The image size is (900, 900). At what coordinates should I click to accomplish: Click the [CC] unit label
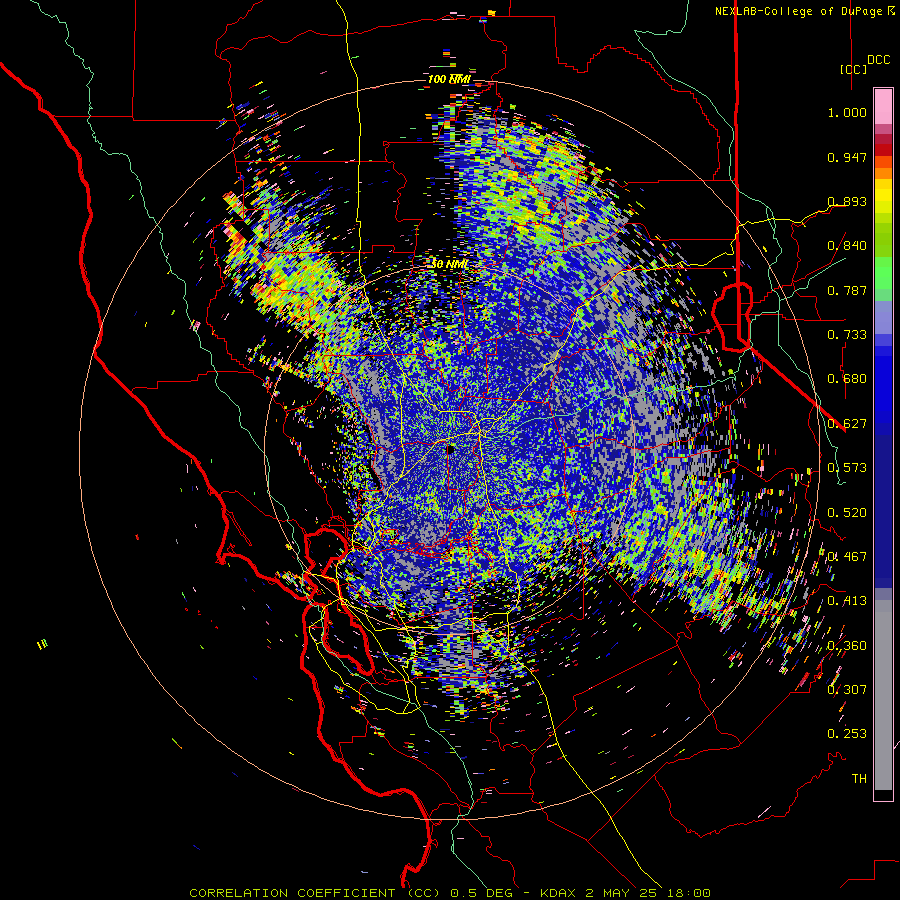point(854,69)
